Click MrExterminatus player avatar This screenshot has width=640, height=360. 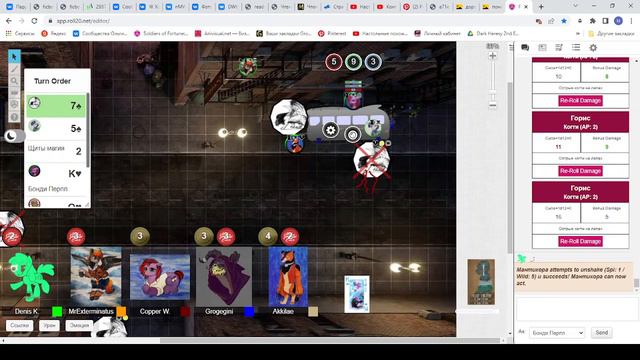point(96,276)
